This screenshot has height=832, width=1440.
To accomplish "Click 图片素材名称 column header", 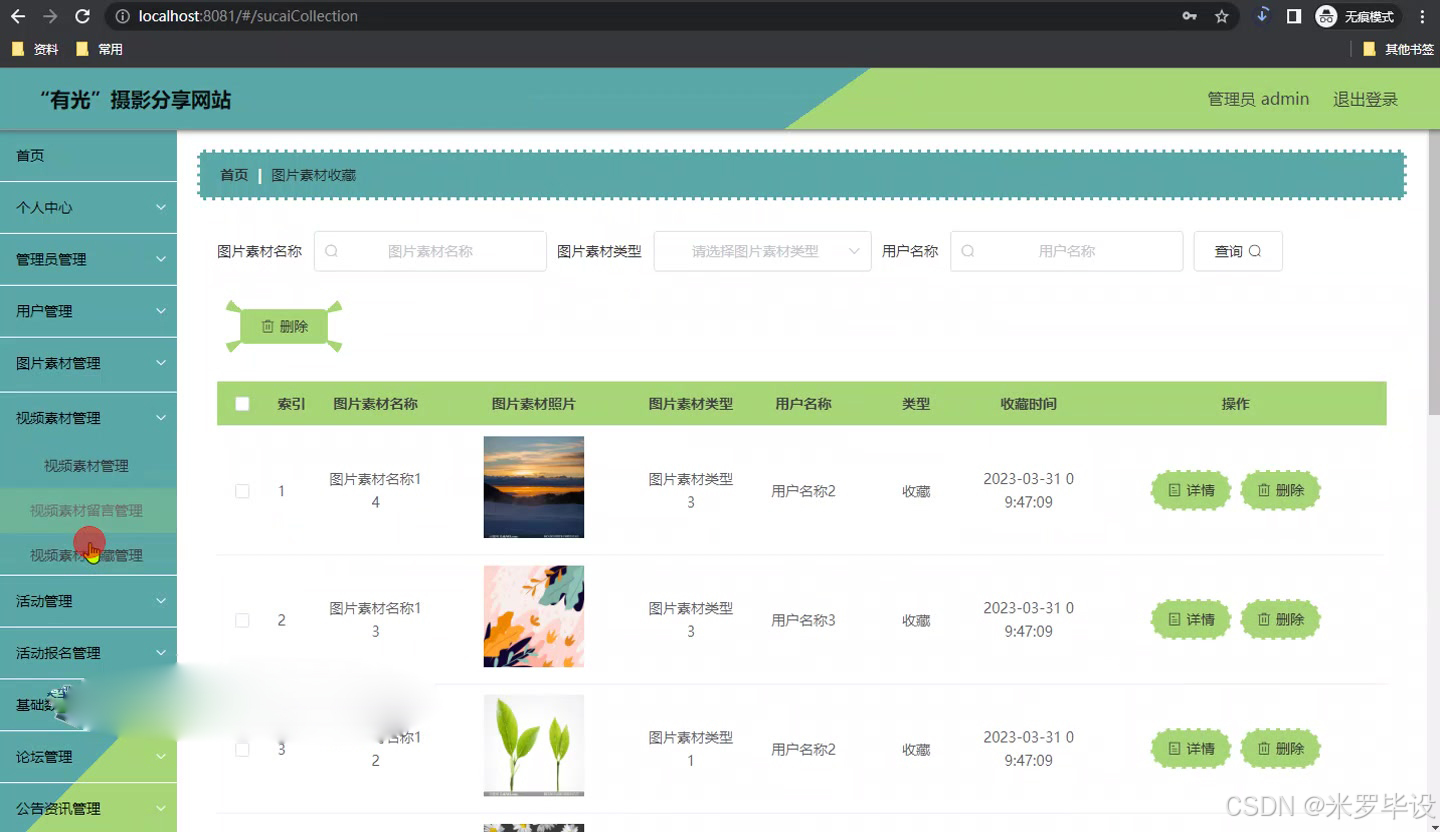I will (x=375, y=404).
